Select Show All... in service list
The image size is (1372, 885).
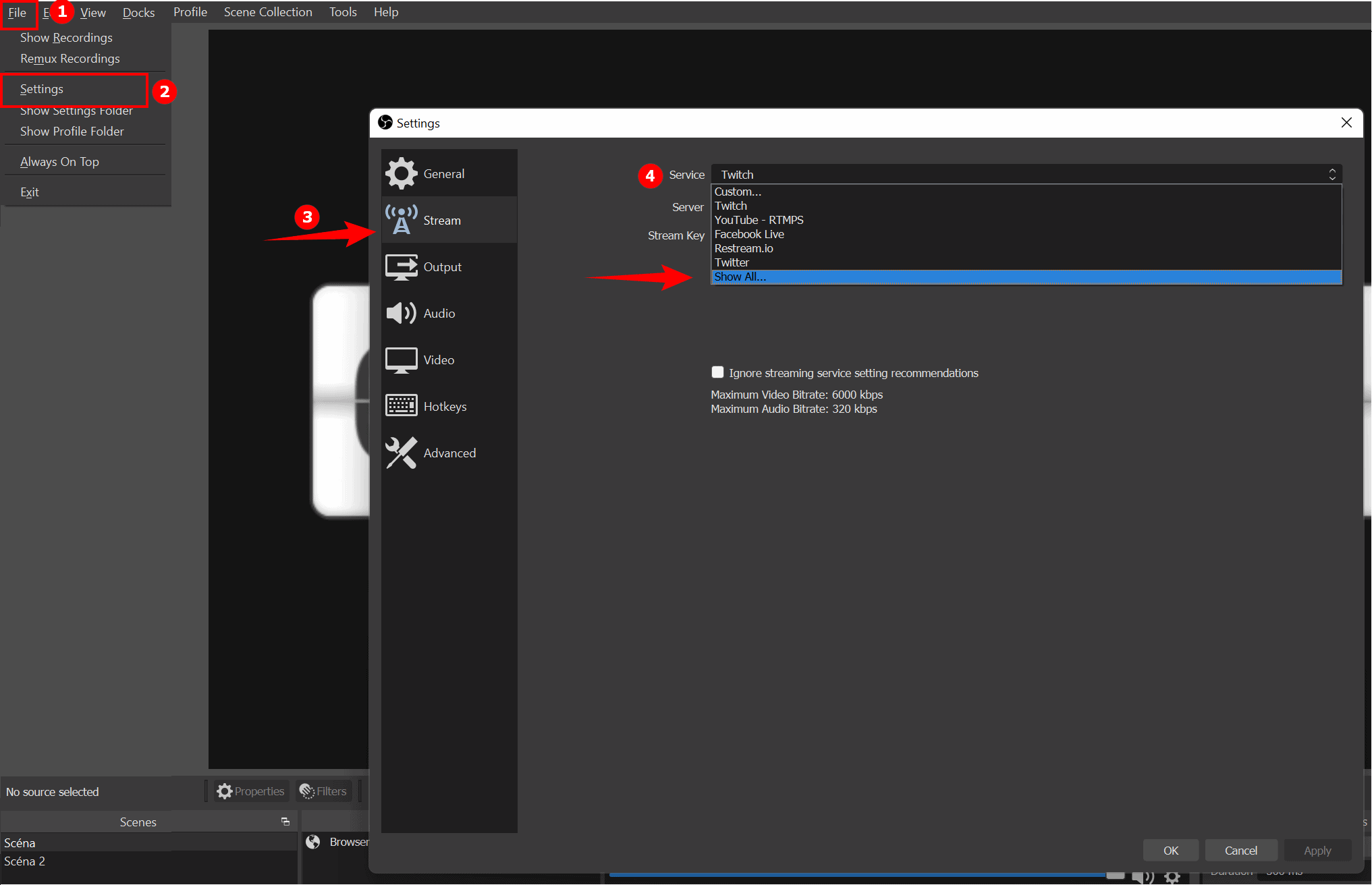tap(1026, 277)
